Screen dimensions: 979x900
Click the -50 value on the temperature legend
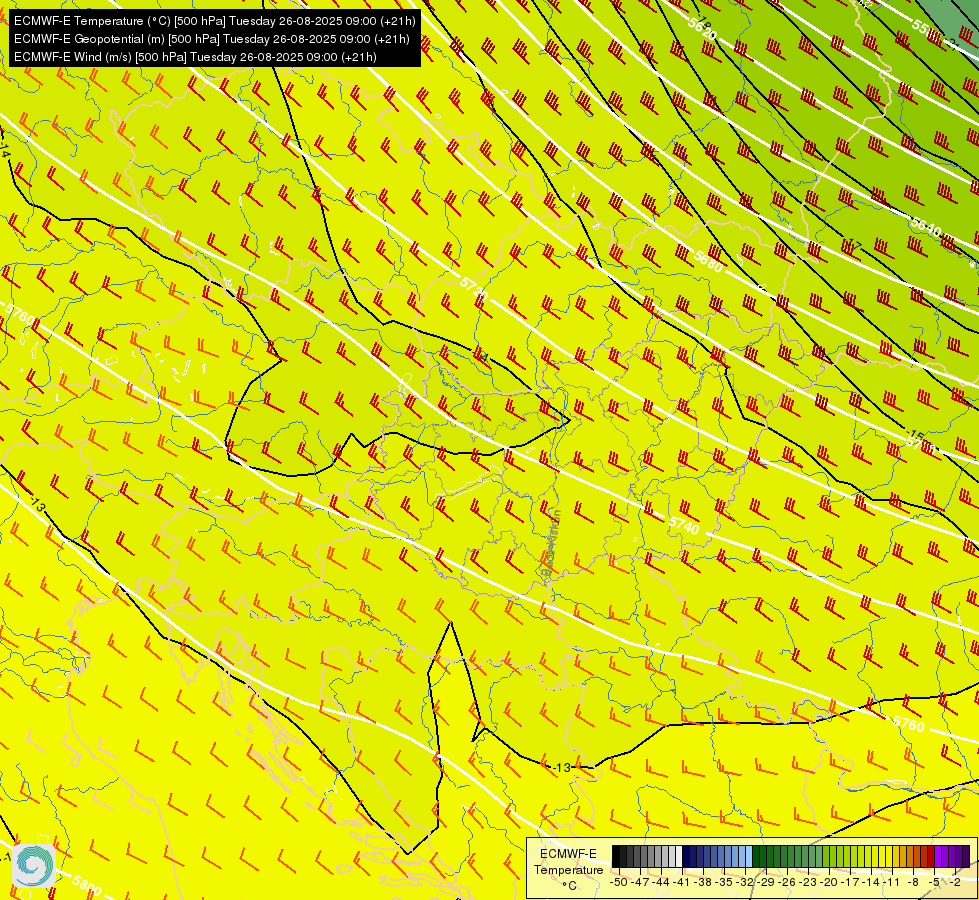coord(619,883)
